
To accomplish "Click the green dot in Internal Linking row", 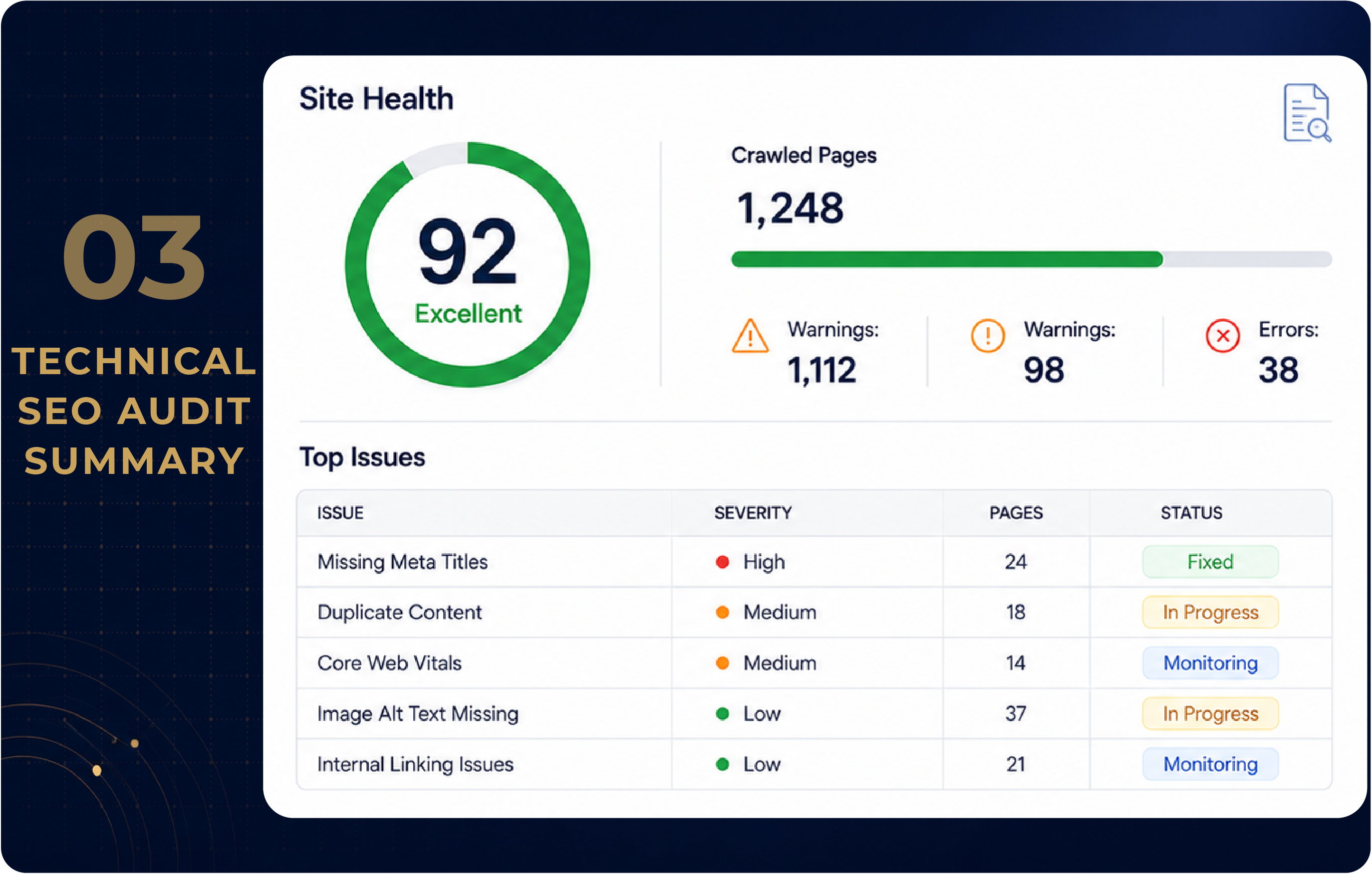I will point(723,765).
